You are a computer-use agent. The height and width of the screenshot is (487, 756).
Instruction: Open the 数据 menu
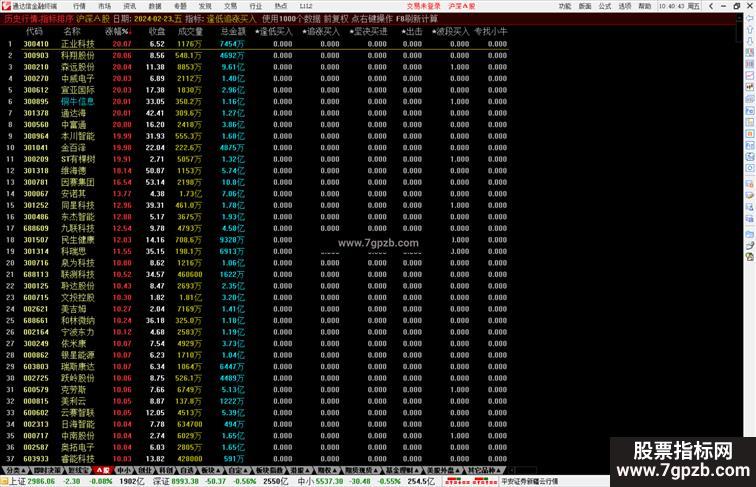click(155, 6)
